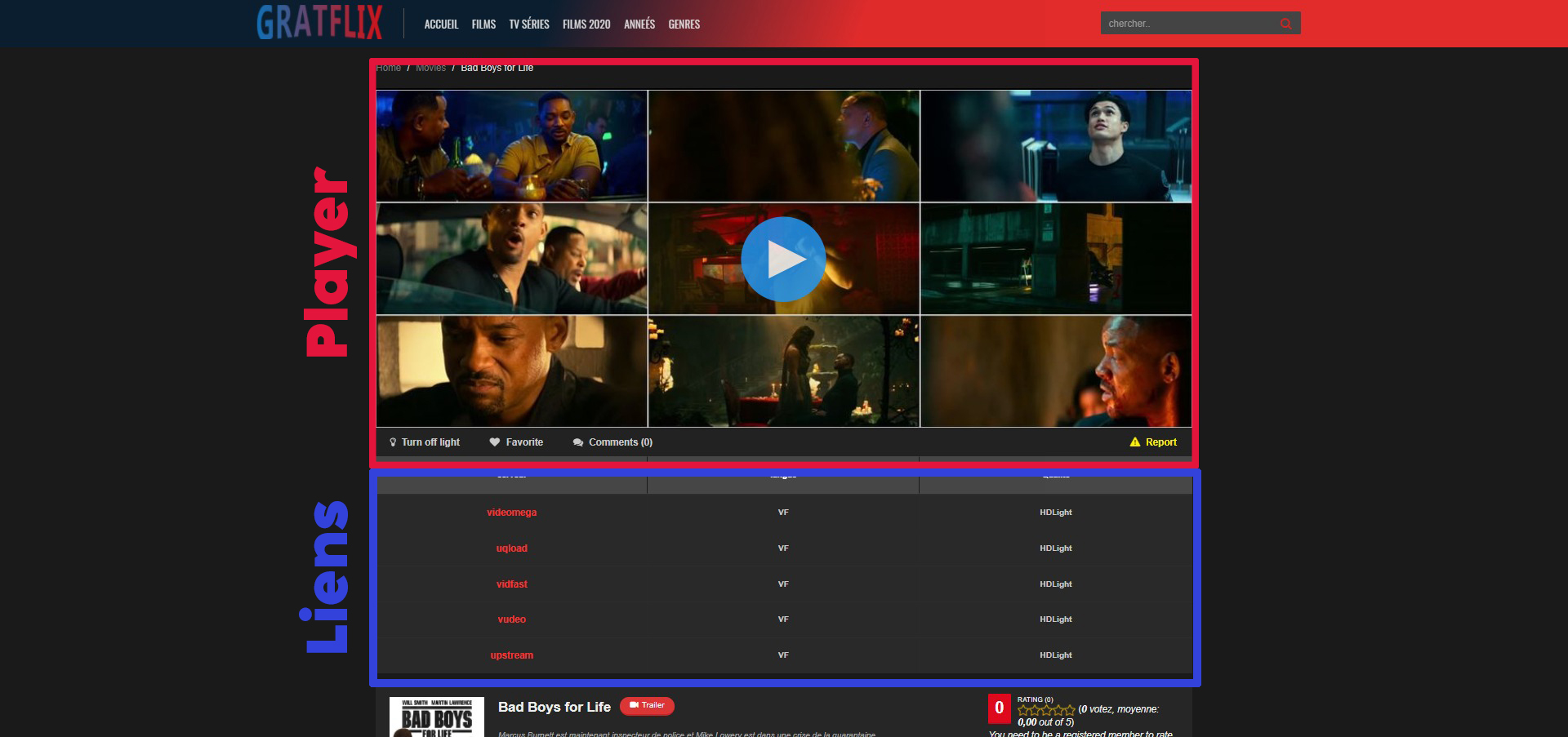Select the uqload server link
Viewport: 1568px width, 737px height.
512,548
